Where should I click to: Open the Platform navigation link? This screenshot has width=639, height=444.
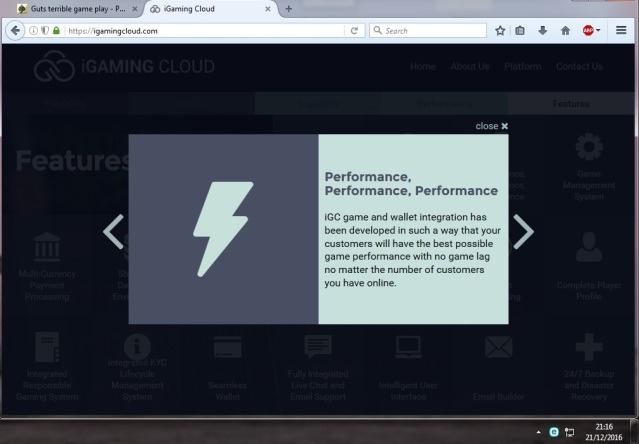click(x=522, y=66)
